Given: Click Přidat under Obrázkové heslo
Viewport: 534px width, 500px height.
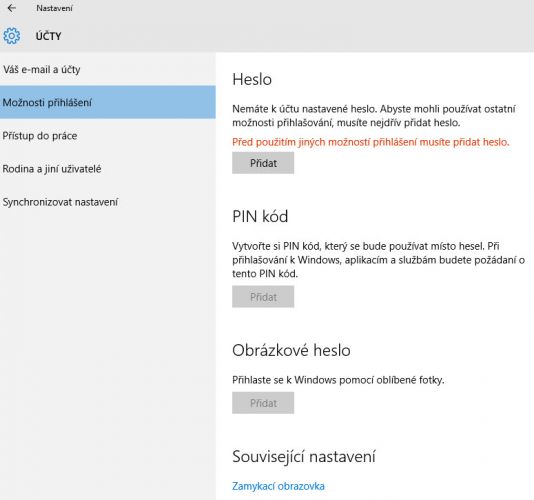Looking at the screenshot, I should [263, 403].
